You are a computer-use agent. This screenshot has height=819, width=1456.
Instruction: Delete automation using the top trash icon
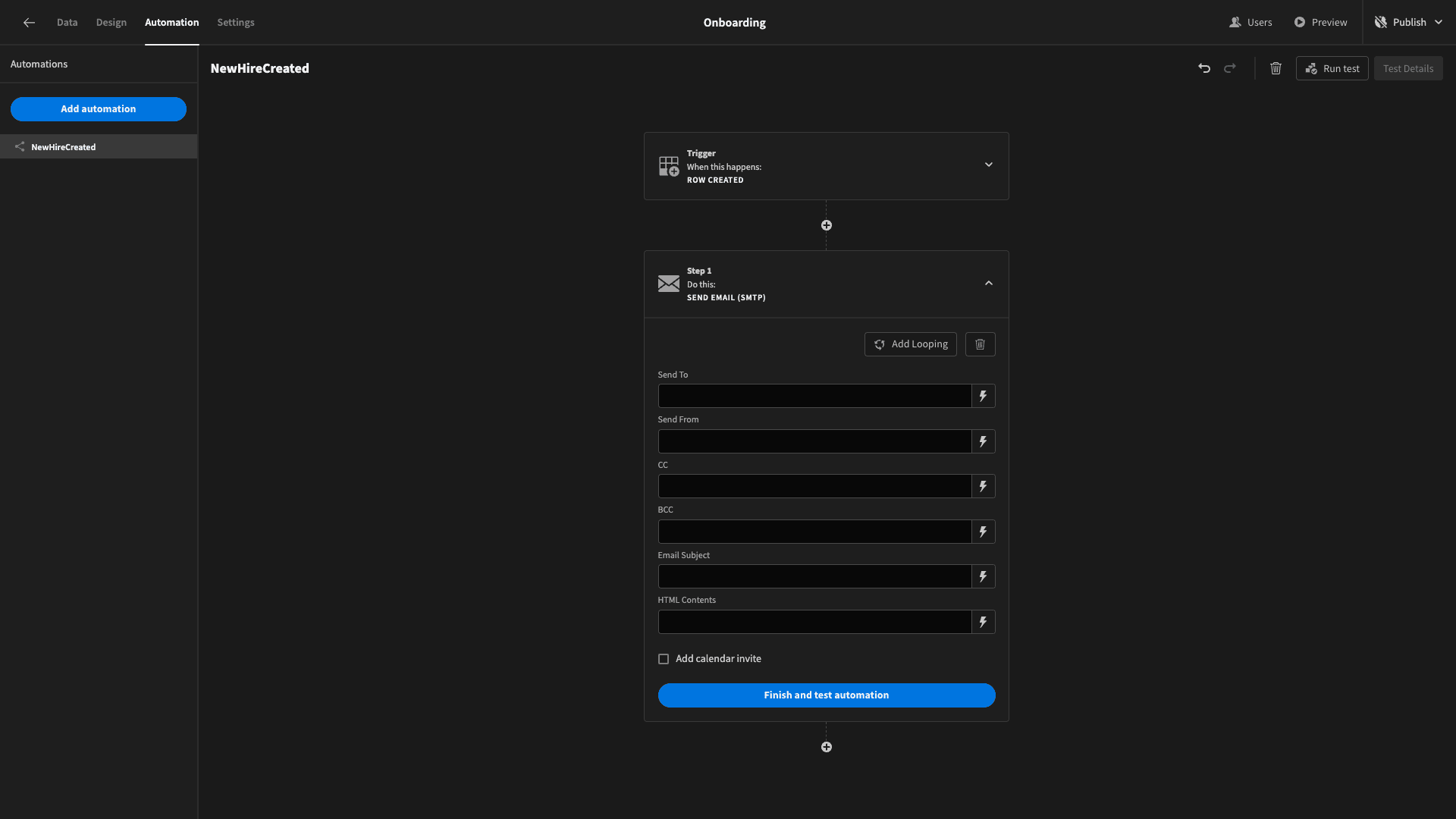tap(1276, 68)
